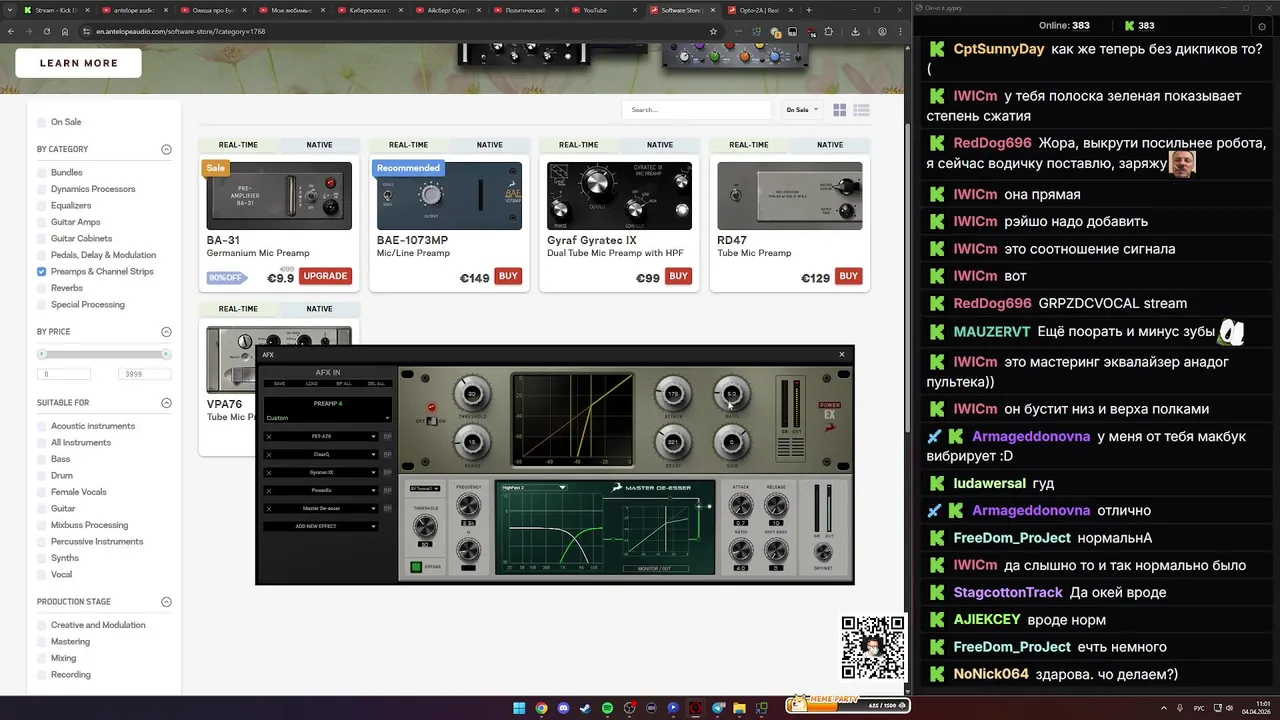Adjust the PowerEx Range knob
Image resolution: width=1280 pixels, height=720 pixels.
pos(472,442)
